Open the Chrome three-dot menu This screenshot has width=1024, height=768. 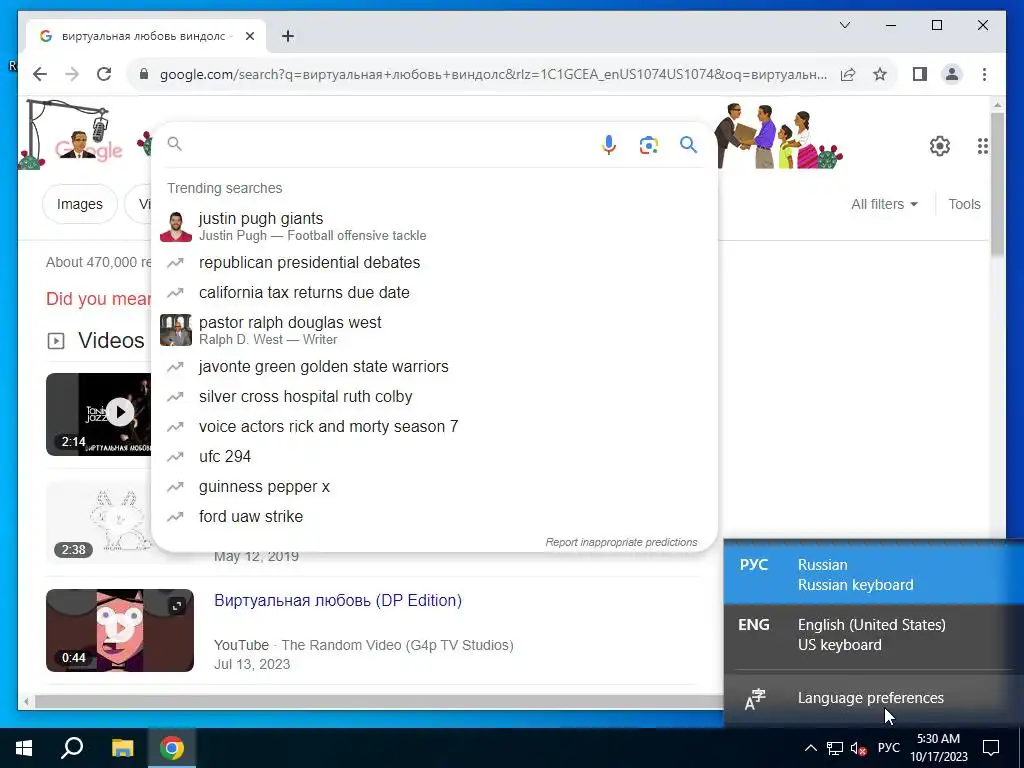(984, 74)
